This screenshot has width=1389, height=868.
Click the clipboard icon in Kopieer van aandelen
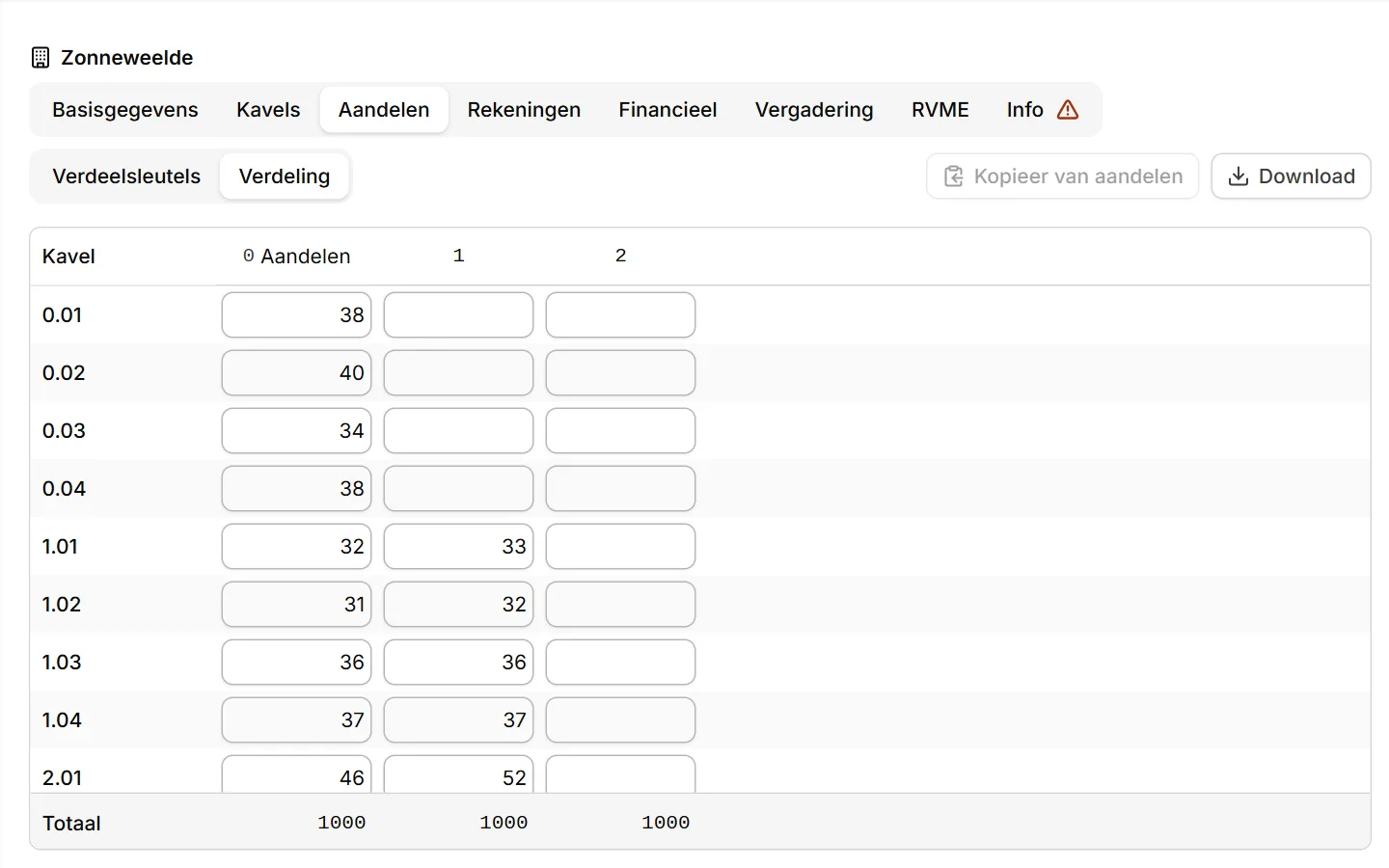953,176
